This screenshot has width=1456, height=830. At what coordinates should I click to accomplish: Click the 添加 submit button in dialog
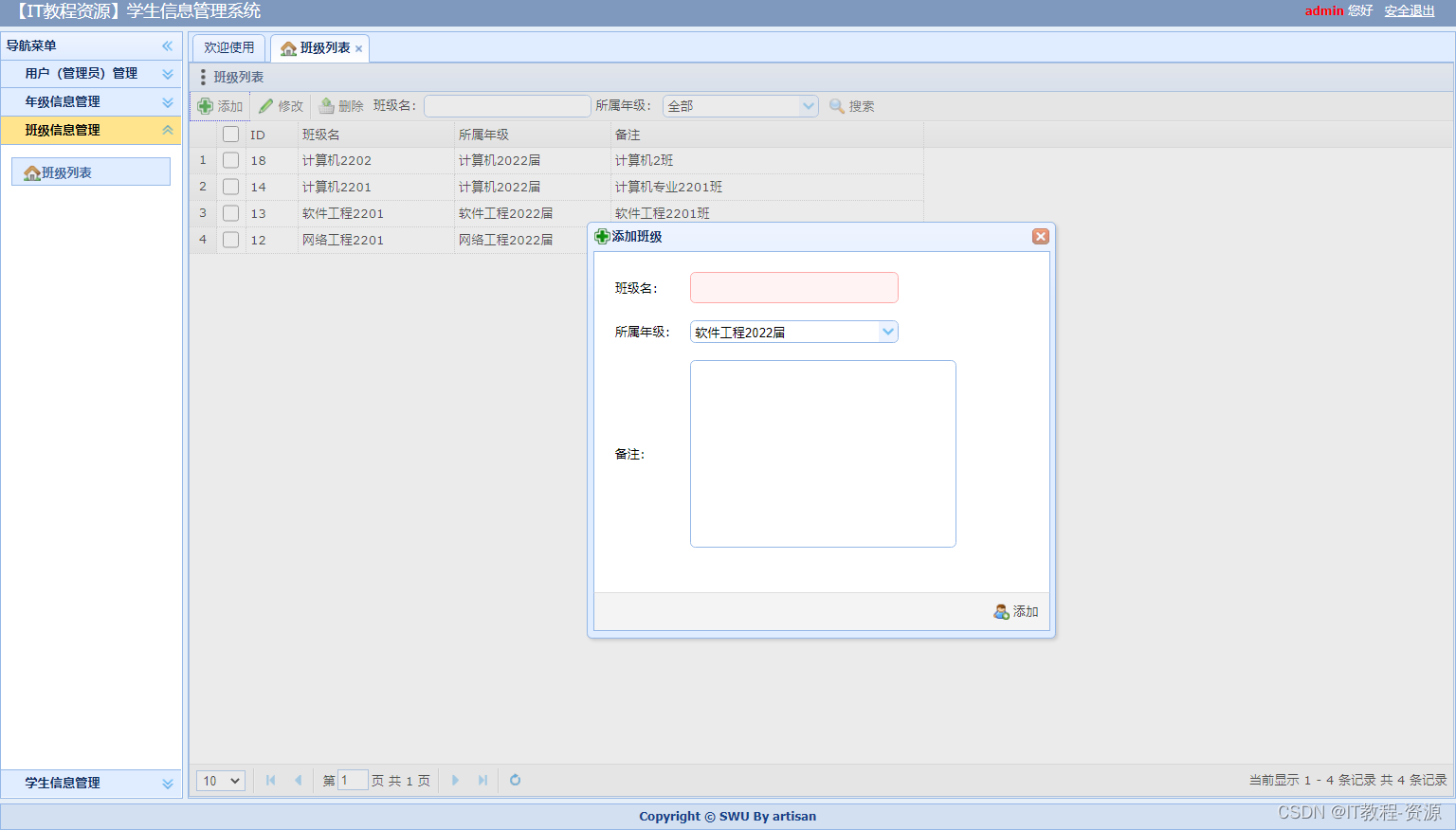coord(1016,612)
